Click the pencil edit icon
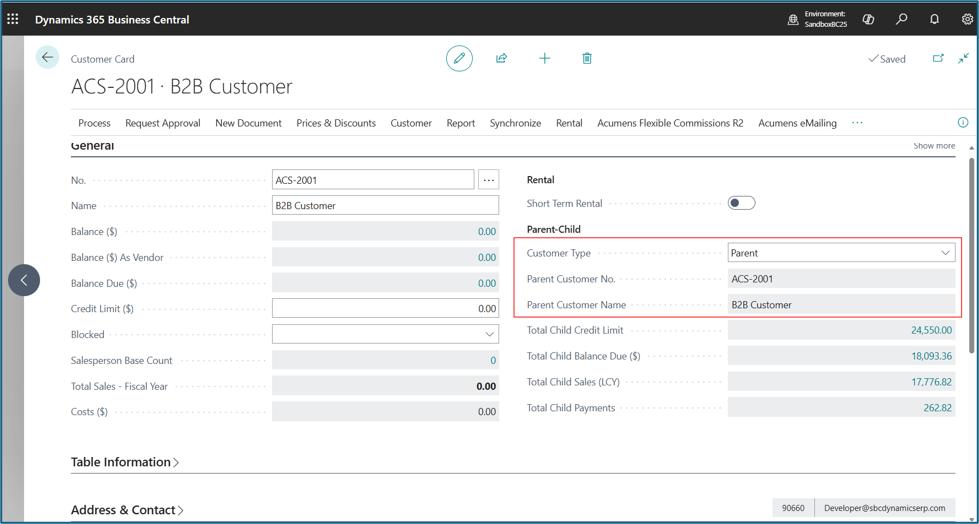Screen dimensions: 979x524 pyautogui.click(x=460, y=58)
